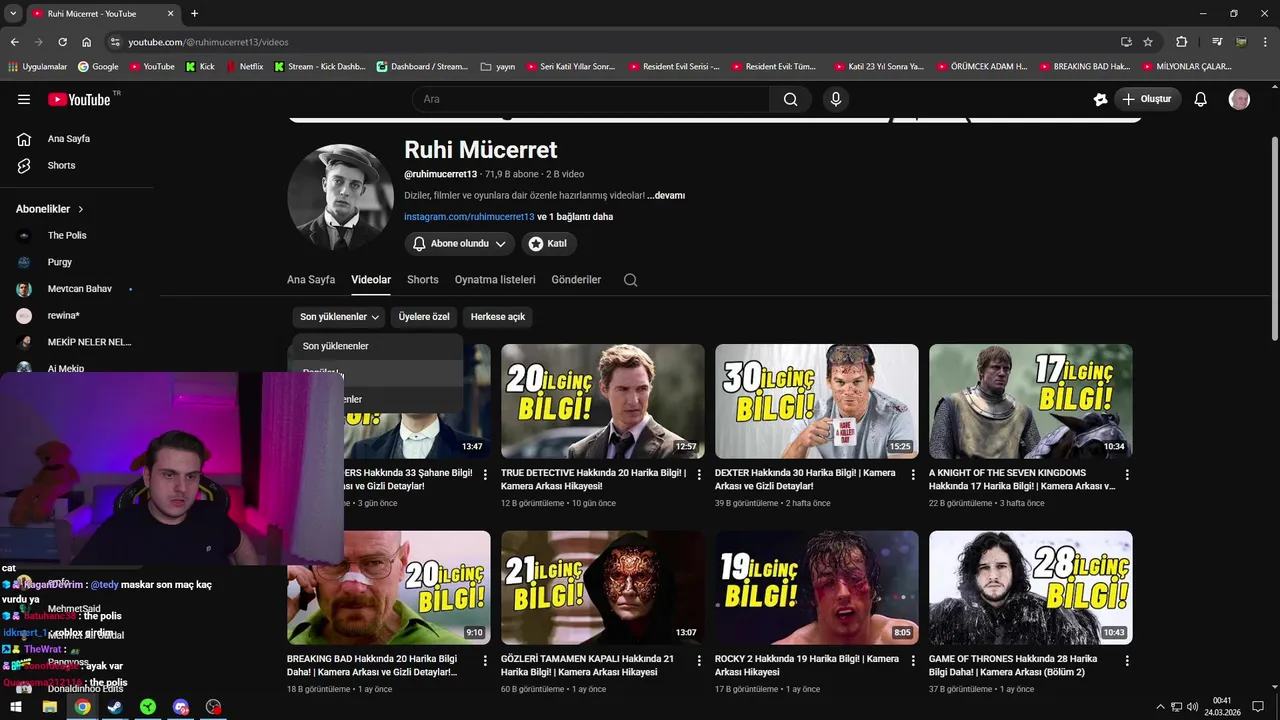Expand the Abonelikler section chevron
Screen dimensions: 1280x720
point(81,209)
